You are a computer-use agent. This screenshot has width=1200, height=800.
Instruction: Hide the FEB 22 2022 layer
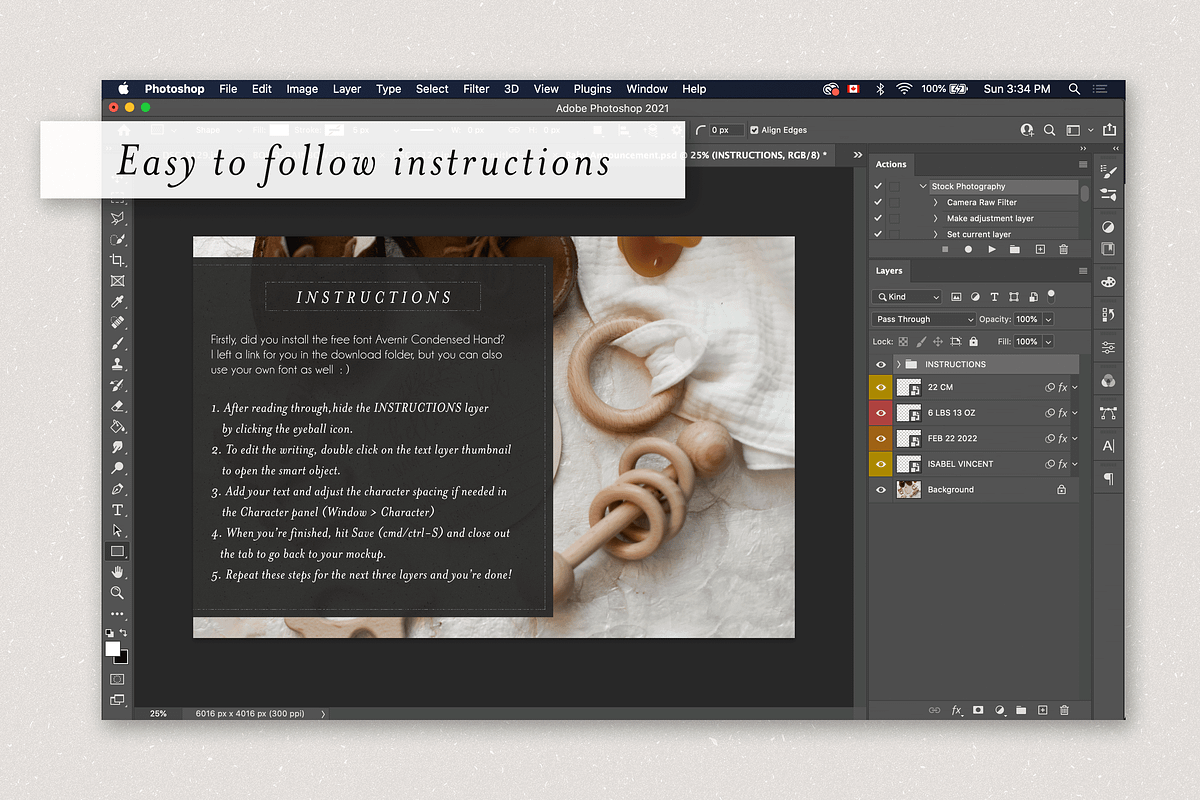[x=881, y=438]
